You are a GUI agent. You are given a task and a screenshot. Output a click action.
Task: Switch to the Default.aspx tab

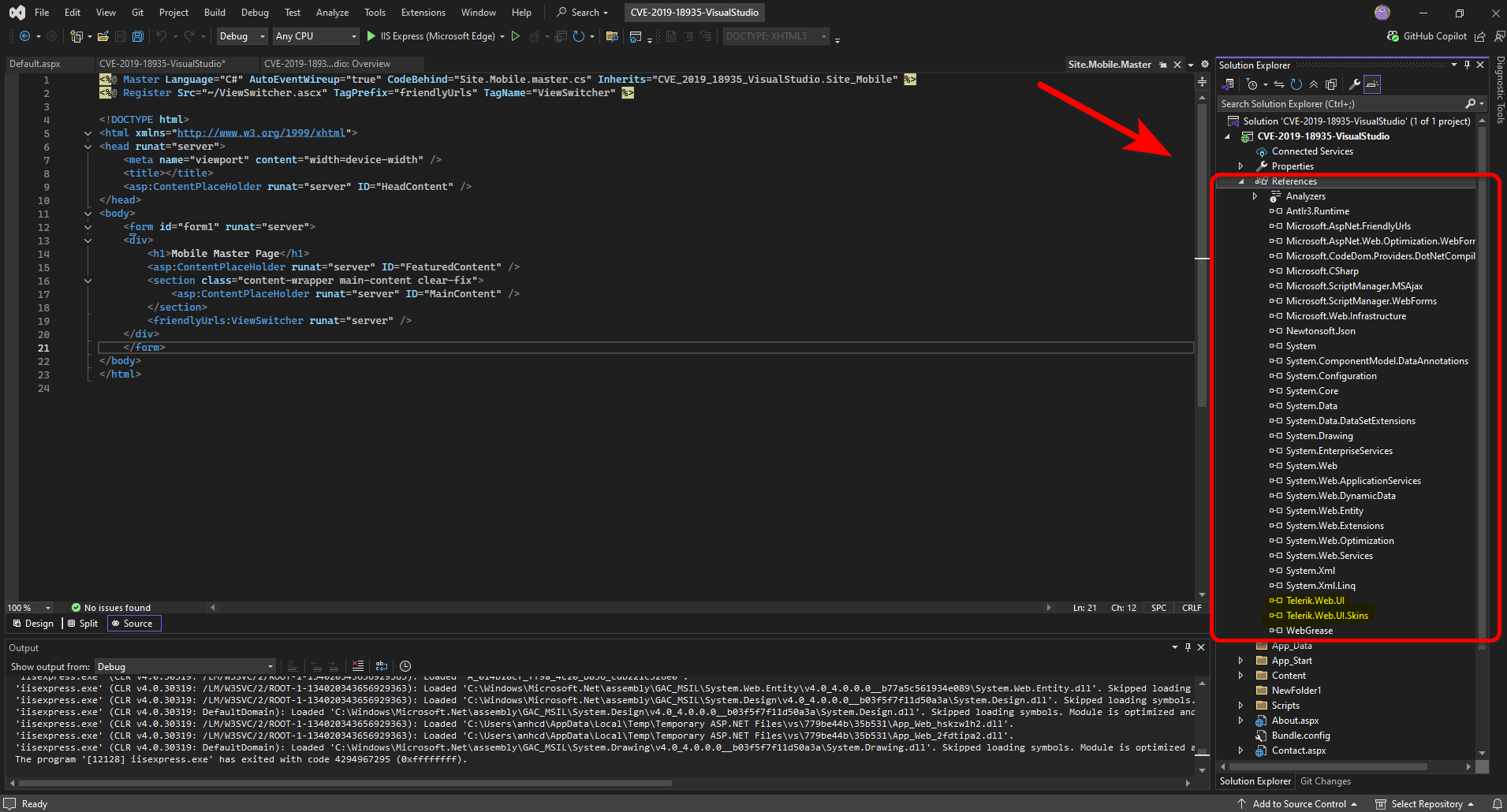35,64
